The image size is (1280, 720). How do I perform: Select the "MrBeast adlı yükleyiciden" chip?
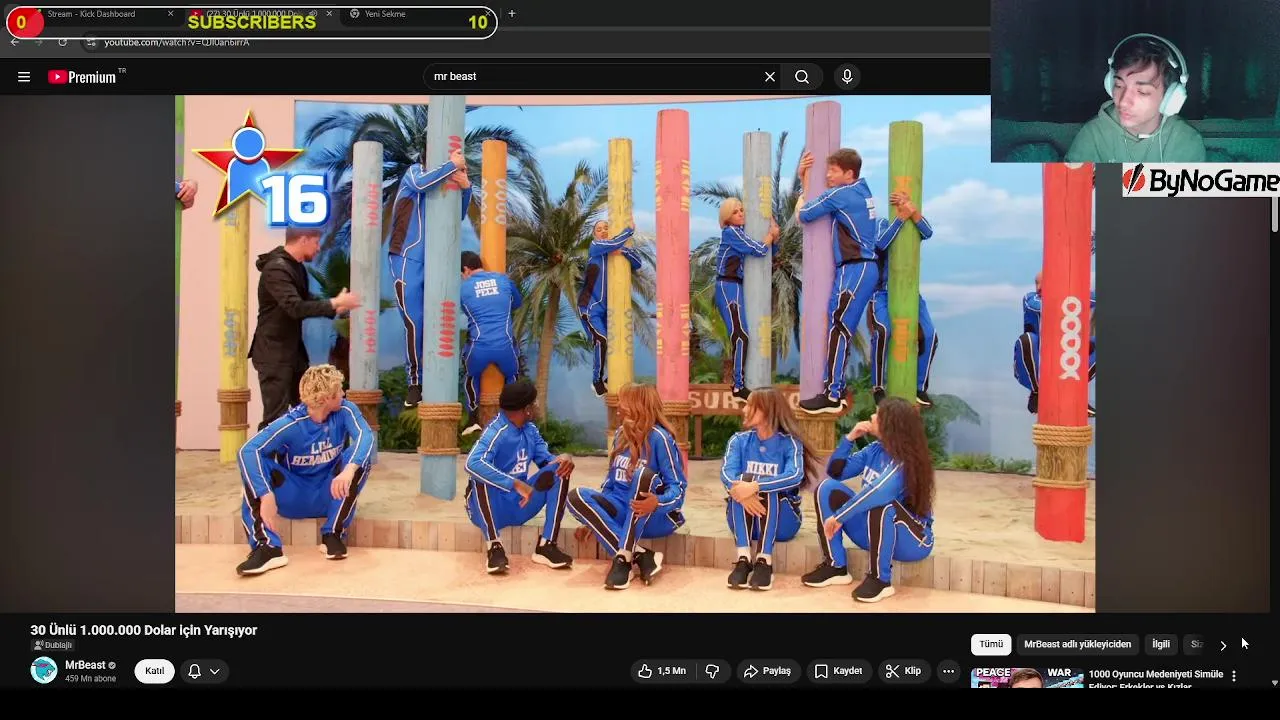(1077, 645)
